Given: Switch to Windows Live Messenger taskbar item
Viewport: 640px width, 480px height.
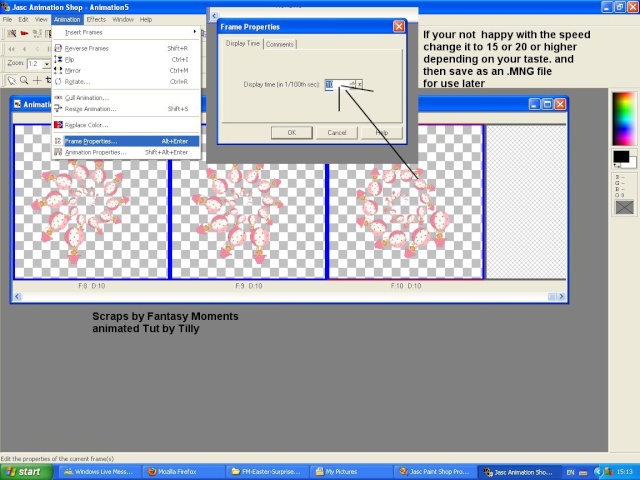Looking at the screenshot, I should click(100, 472).
